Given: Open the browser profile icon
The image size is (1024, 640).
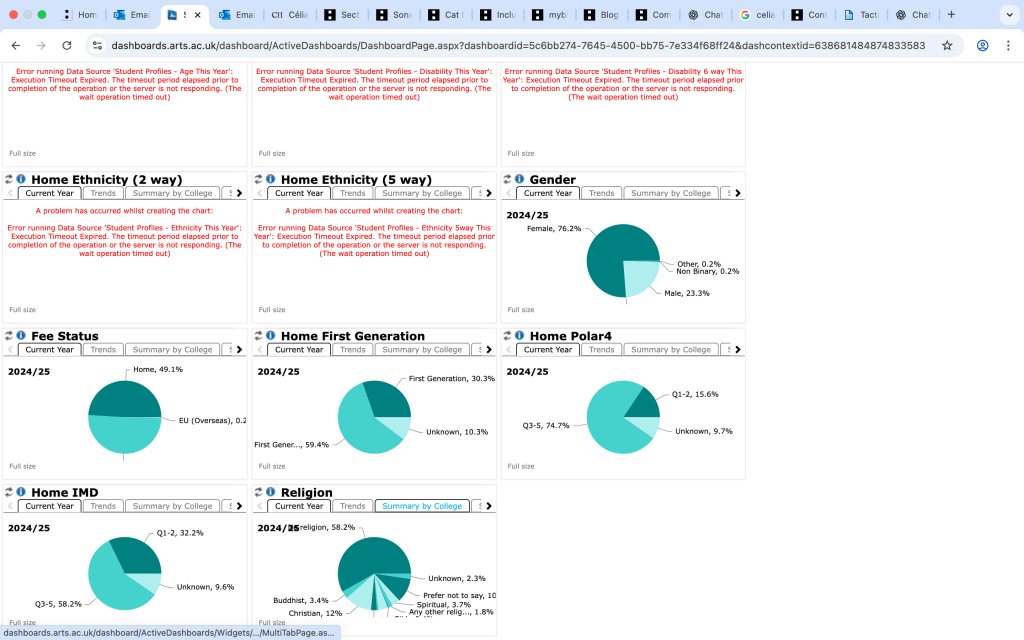Looking at the screenshot, I should click(x=982, y=45).
